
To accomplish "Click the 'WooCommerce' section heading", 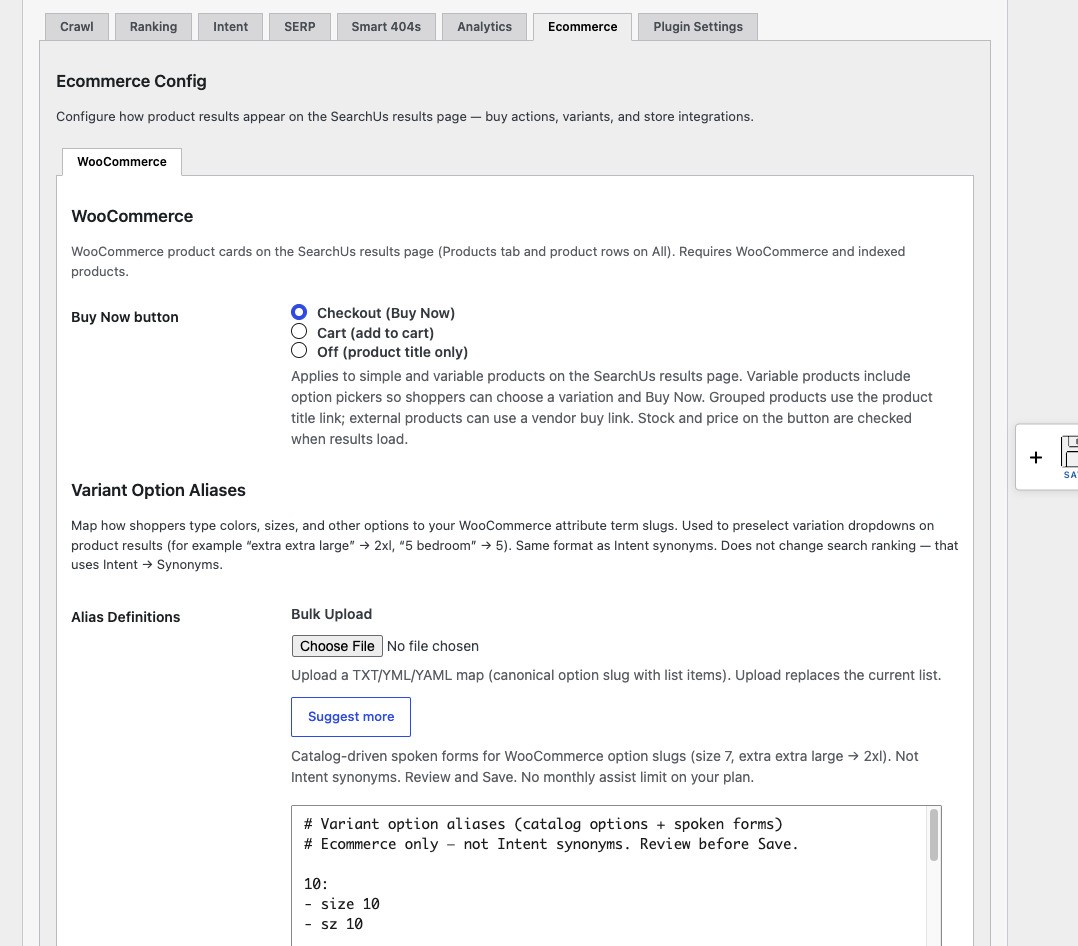I will pyautogui.click(x=132, y=216).
